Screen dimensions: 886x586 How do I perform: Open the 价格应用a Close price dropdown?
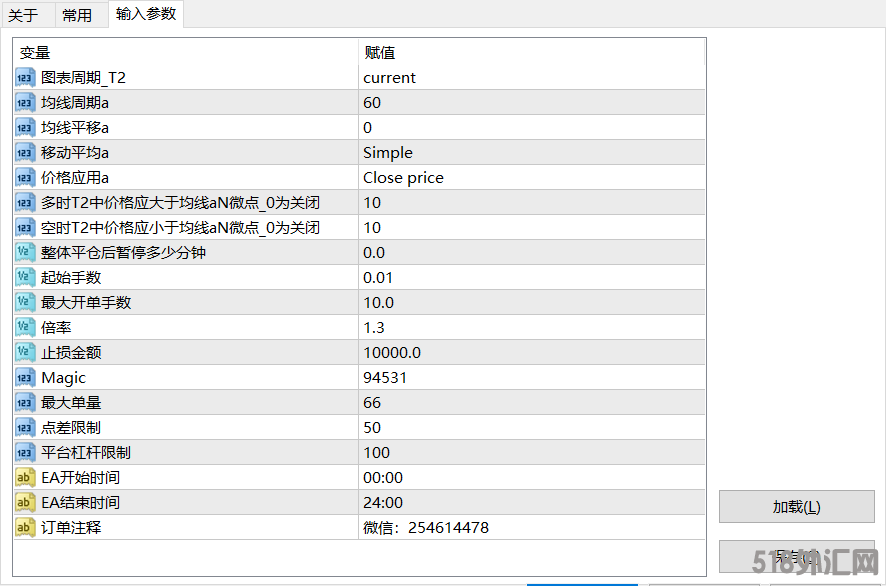[x=530, y=178]
